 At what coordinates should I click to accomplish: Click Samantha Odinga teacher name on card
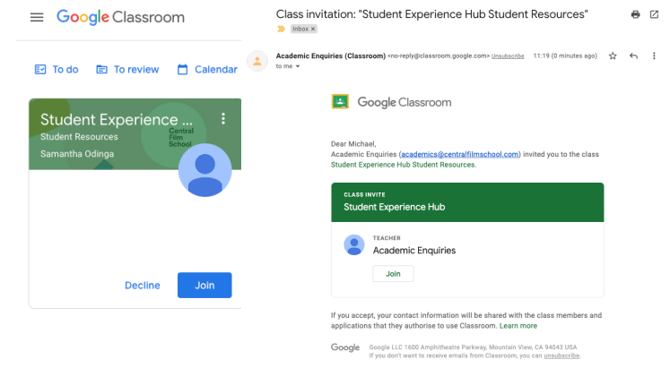coord(77,154)
